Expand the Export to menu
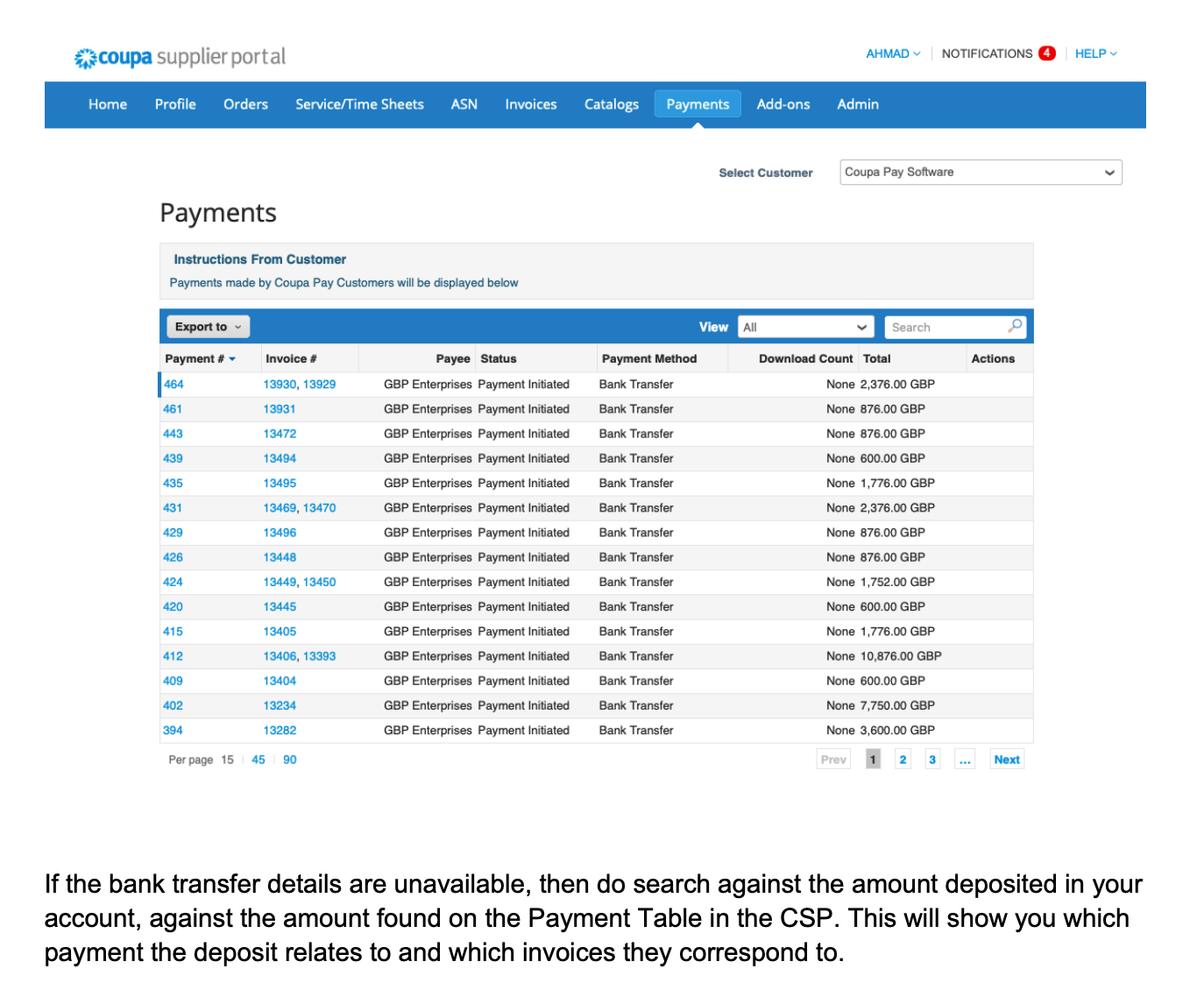This screenshot has height=997, width=1204. [x=209, y=327]
